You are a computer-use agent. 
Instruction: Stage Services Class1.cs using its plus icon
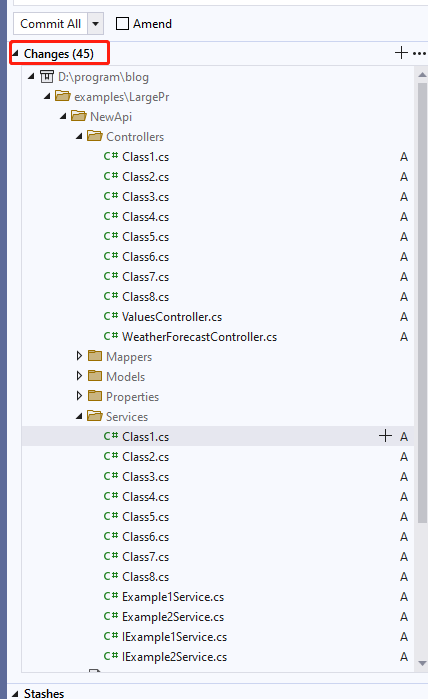[x=385, y=436]
